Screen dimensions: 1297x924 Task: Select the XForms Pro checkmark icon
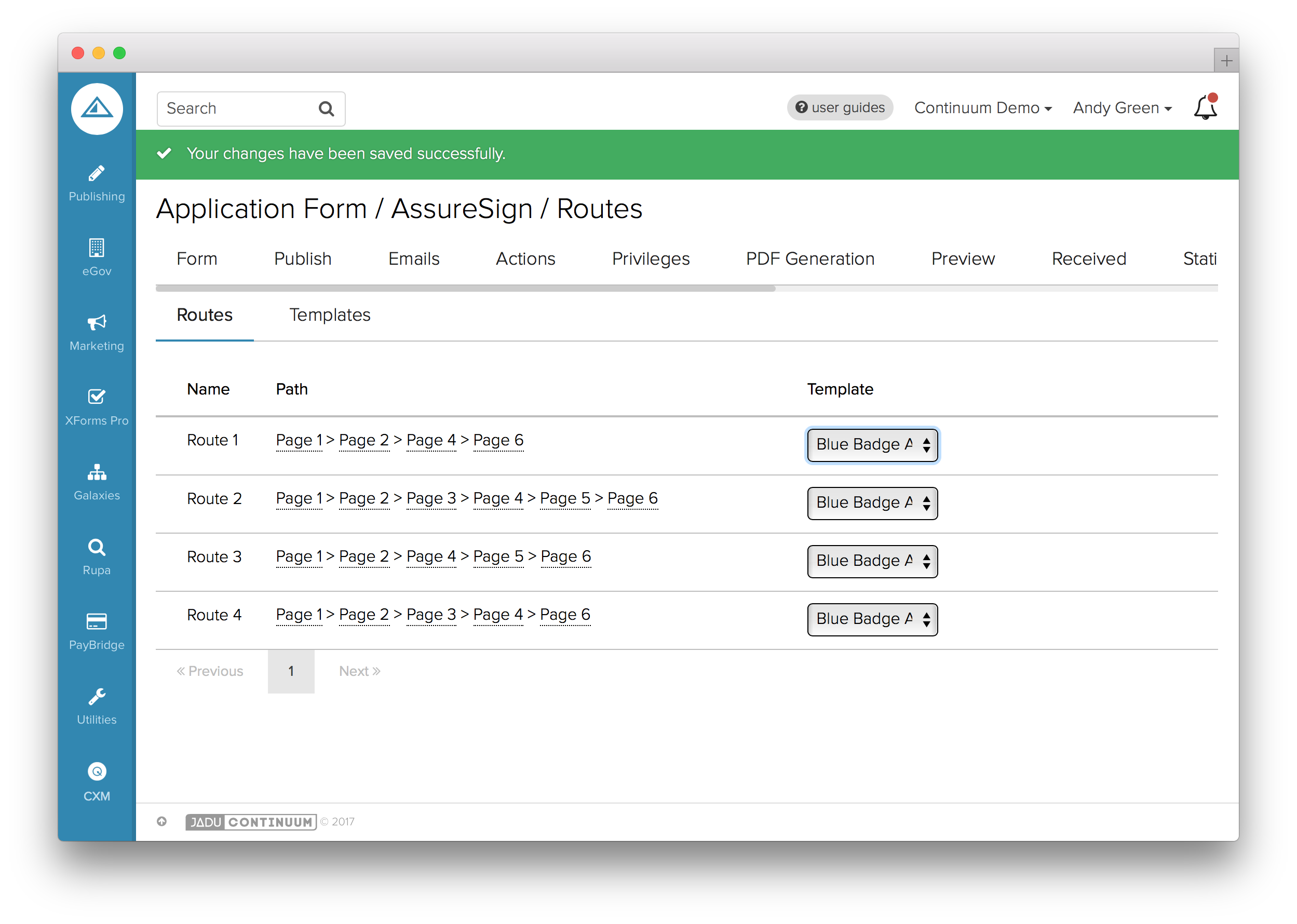(x=97, y=397)
